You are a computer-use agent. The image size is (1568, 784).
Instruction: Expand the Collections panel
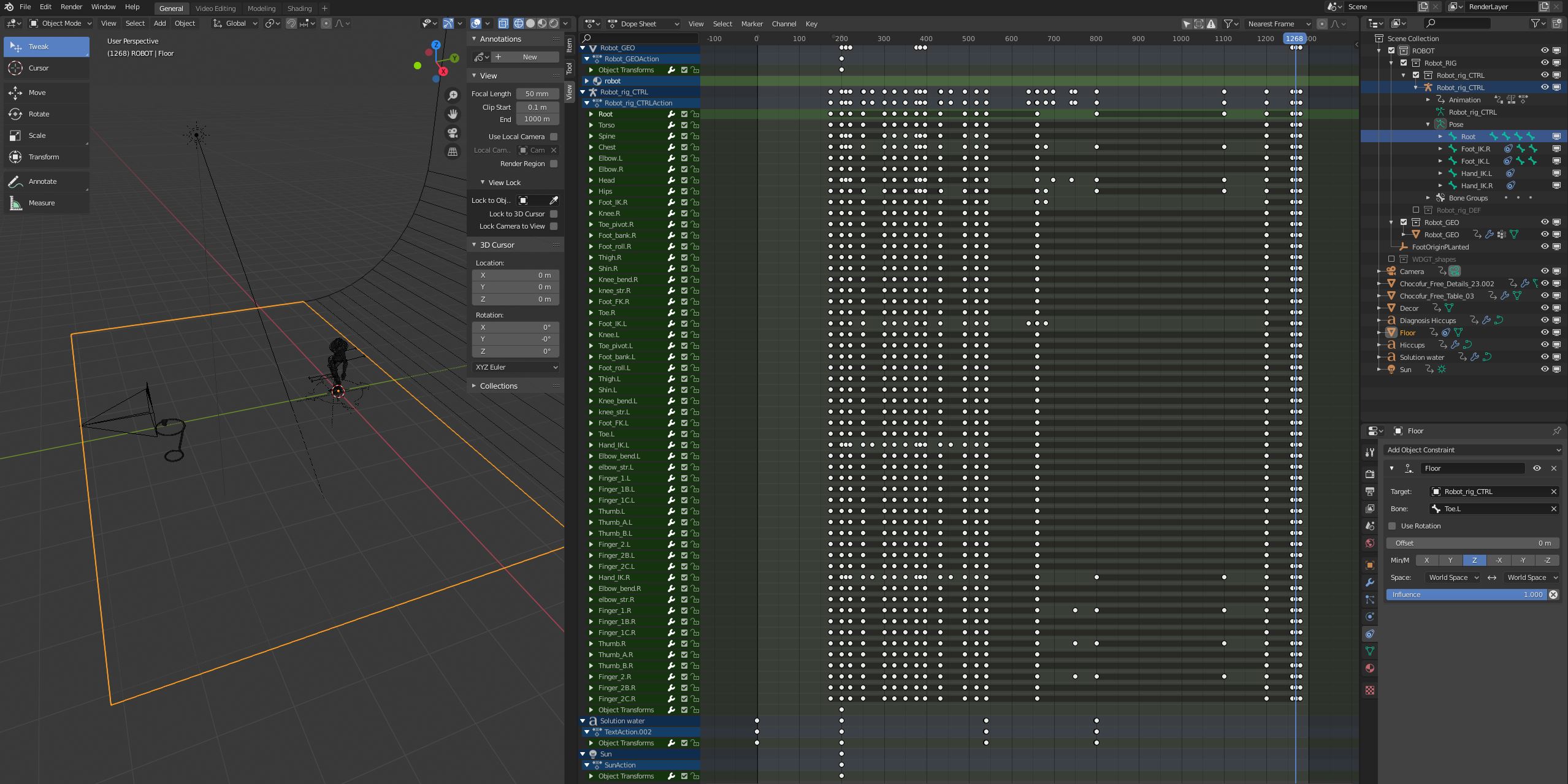[x=498, y=386]
